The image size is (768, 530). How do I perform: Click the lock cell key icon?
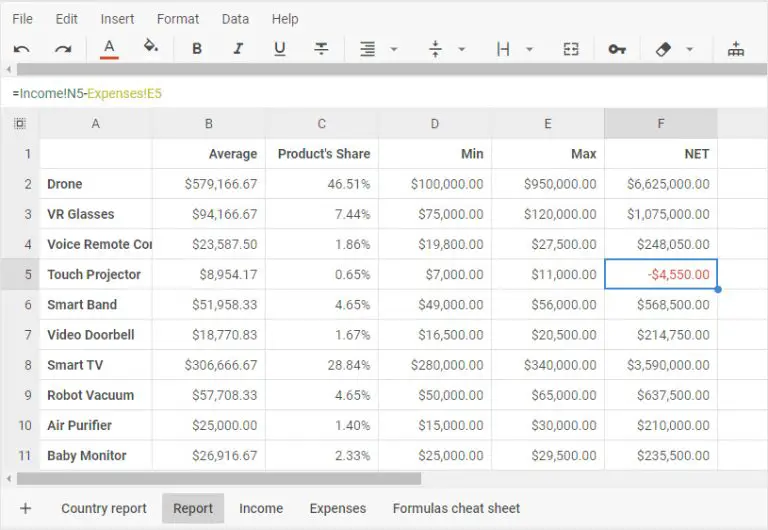coord(617,49)
